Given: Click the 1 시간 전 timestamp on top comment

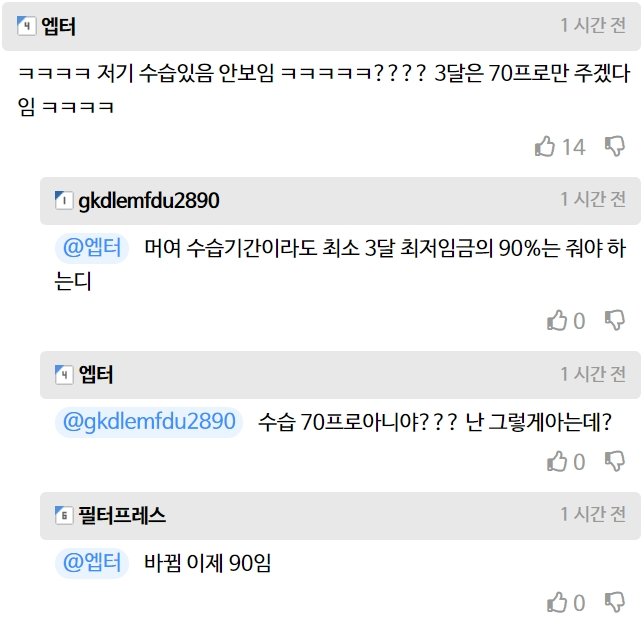Looking at the screenshot, I should 593,25.
